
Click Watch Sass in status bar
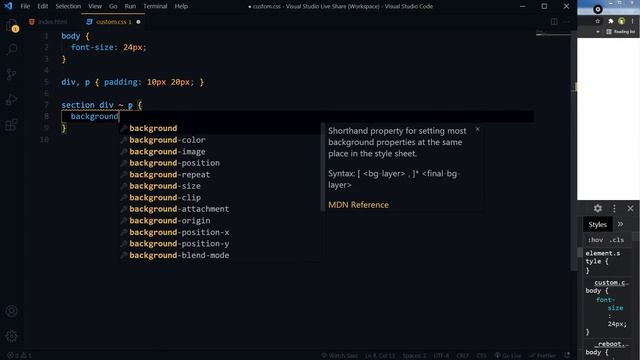point(339,356)
